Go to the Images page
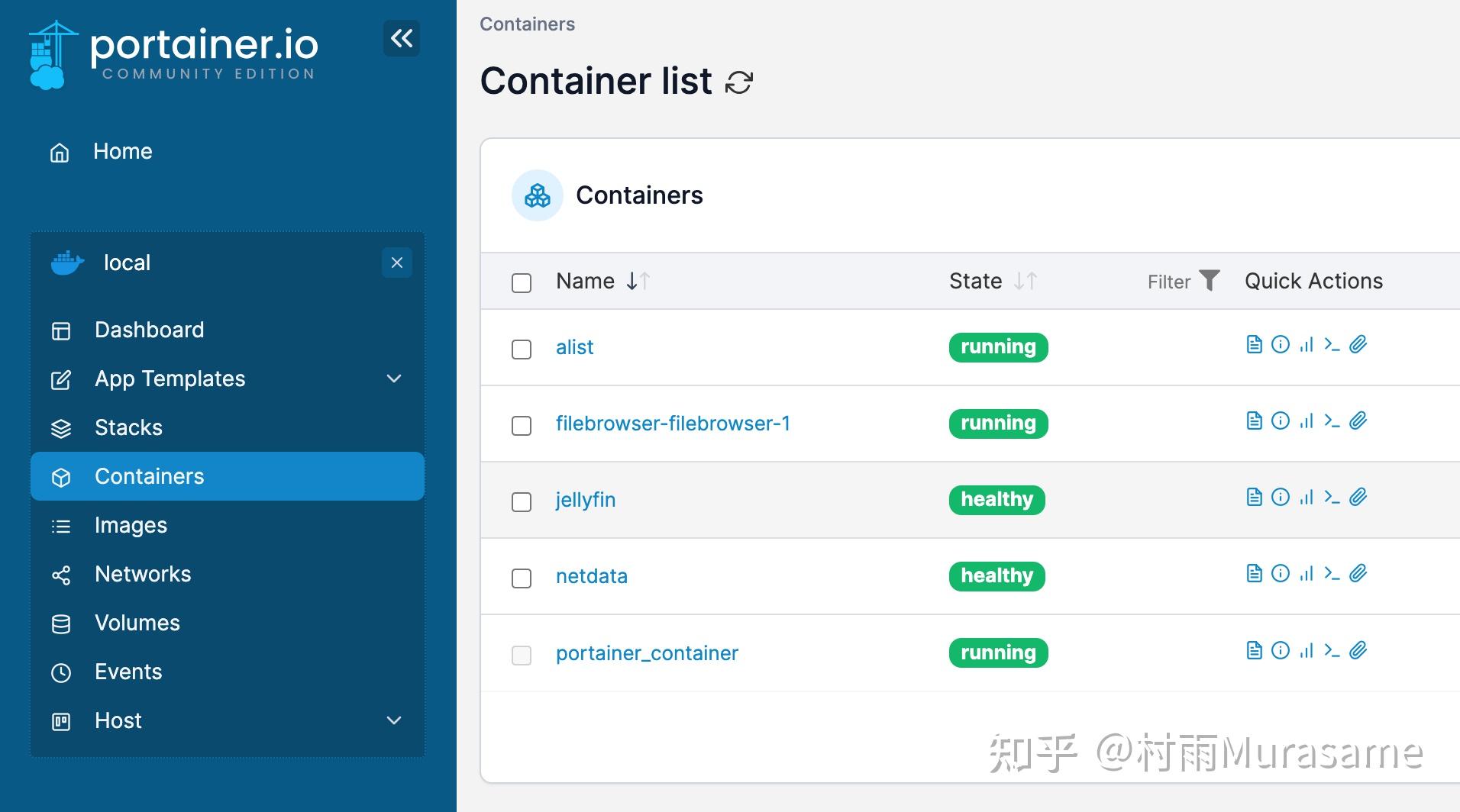This screenshot has width=1460, height=812. 131,525
